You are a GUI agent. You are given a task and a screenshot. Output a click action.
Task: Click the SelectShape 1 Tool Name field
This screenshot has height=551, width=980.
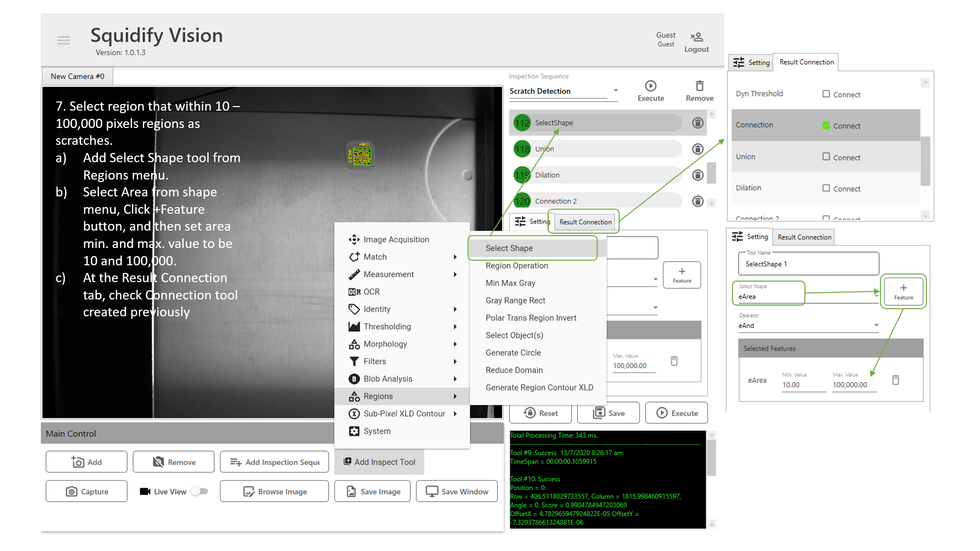pyautogui.click(x=809, y=264)
